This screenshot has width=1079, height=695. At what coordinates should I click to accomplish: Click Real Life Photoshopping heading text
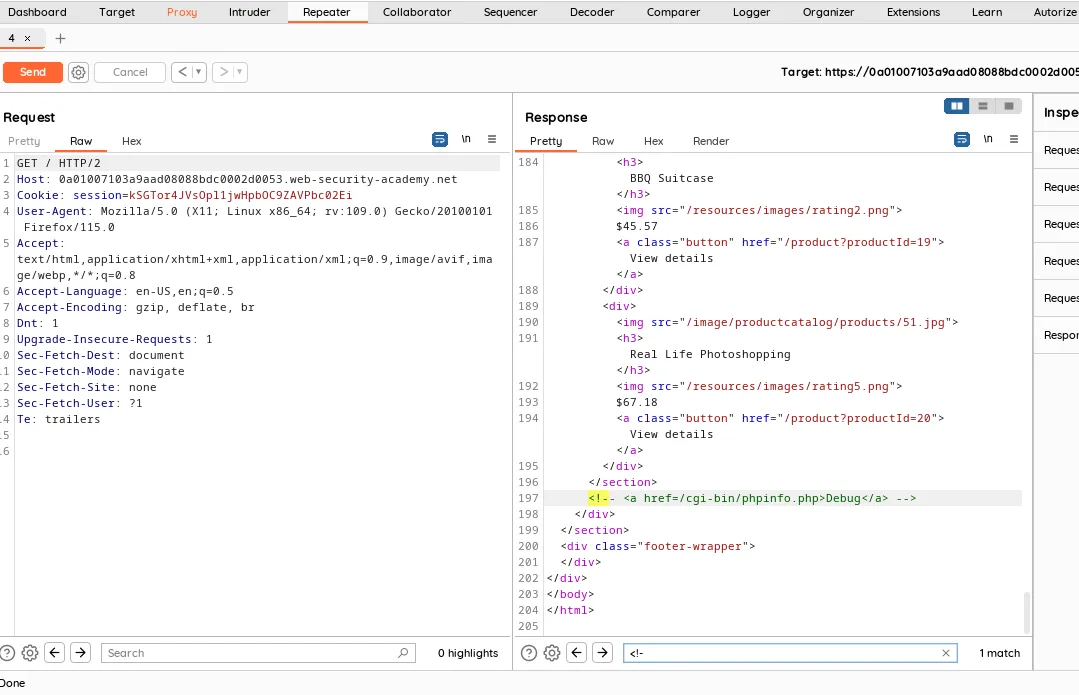710,354
